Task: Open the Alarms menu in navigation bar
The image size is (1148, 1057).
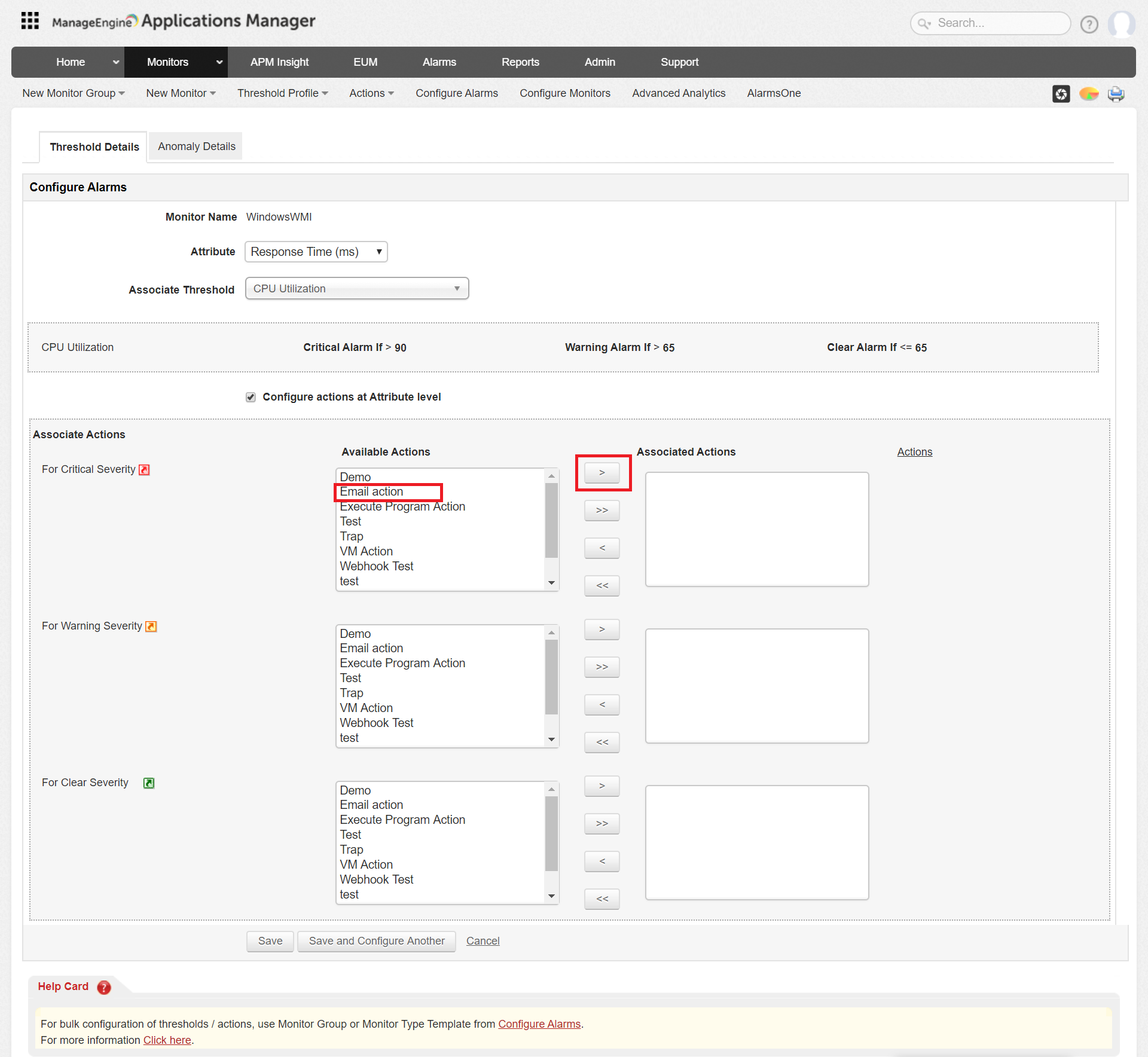Action: click(x=439, y=62)
